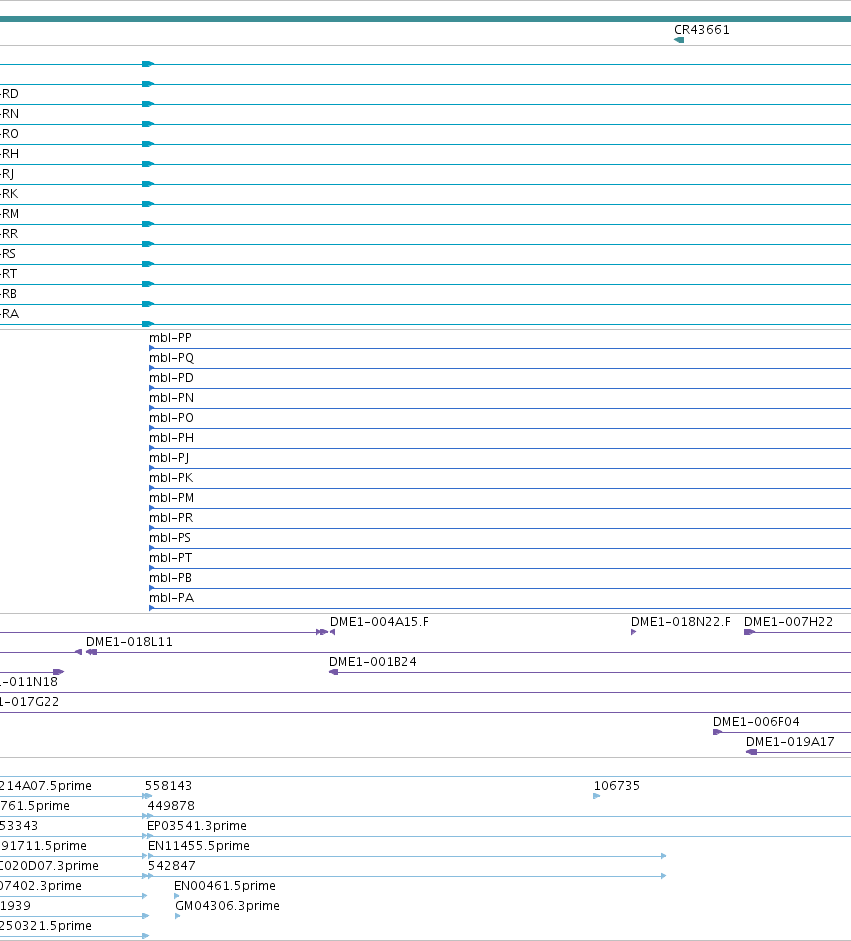Click the DME1-019A17 clone label

click(790, 741)
